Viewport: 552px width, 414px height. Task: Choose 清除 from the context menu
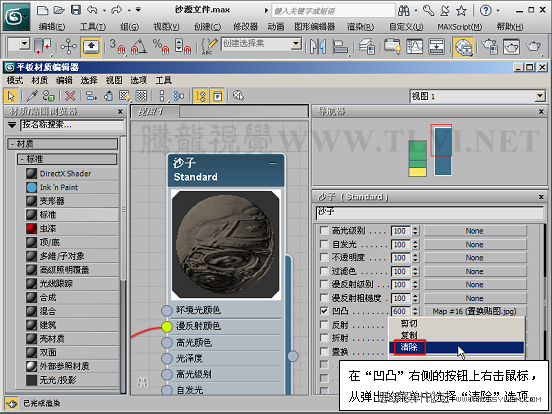(x=409, y=347)
